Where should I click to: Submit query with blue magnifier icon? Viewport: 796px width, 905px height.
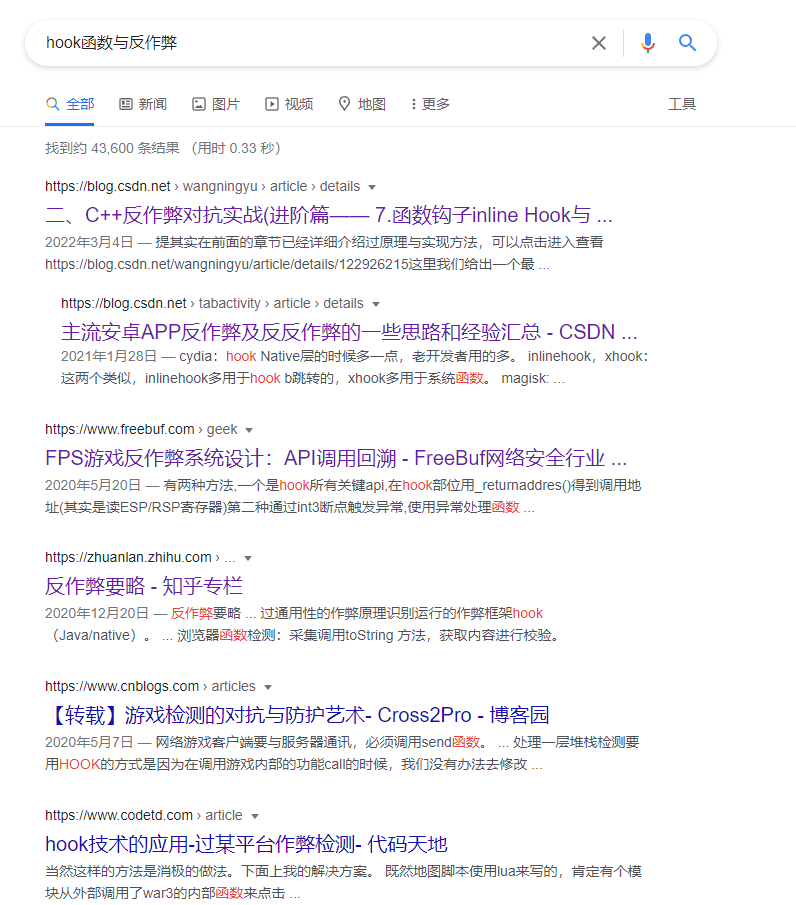687,43
